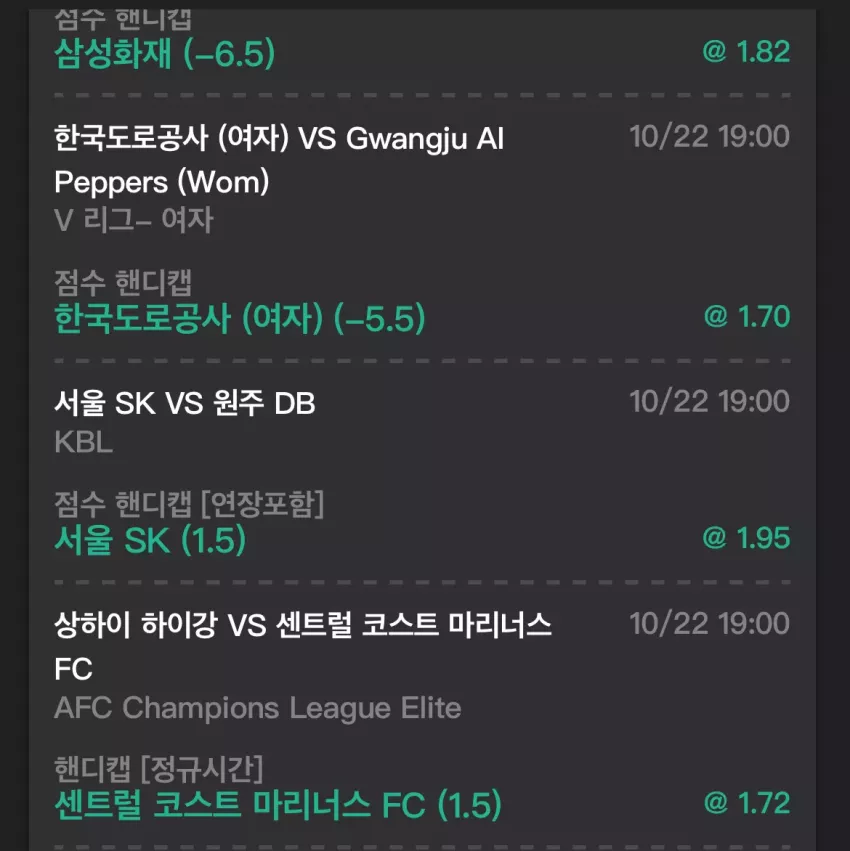Click the @ 1.95 odds value
Screen dimensions: 850x851
point(746,538)
